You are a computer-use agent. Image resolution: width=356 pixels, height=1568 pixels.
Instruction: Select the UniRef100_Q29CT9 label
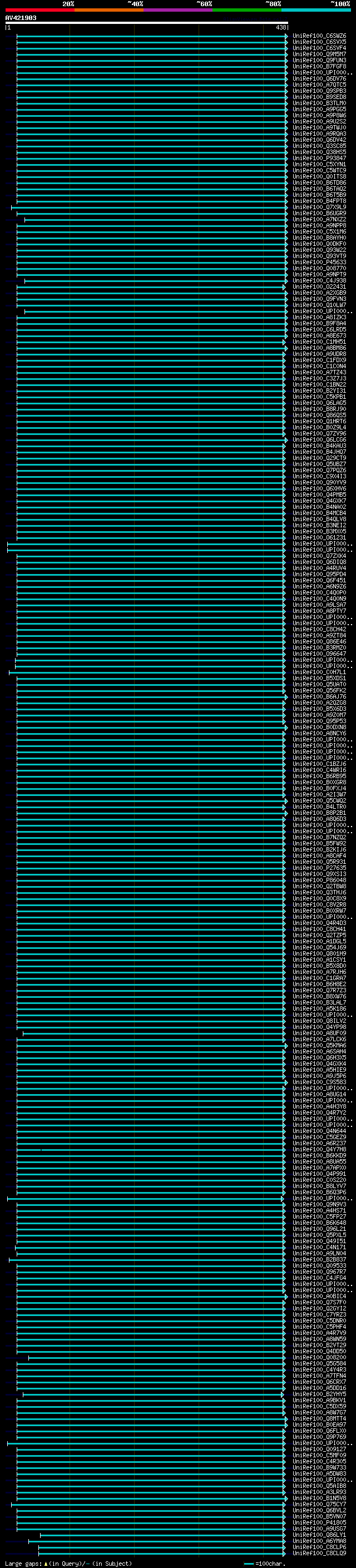pyautogui.click(x=319, y=458)
